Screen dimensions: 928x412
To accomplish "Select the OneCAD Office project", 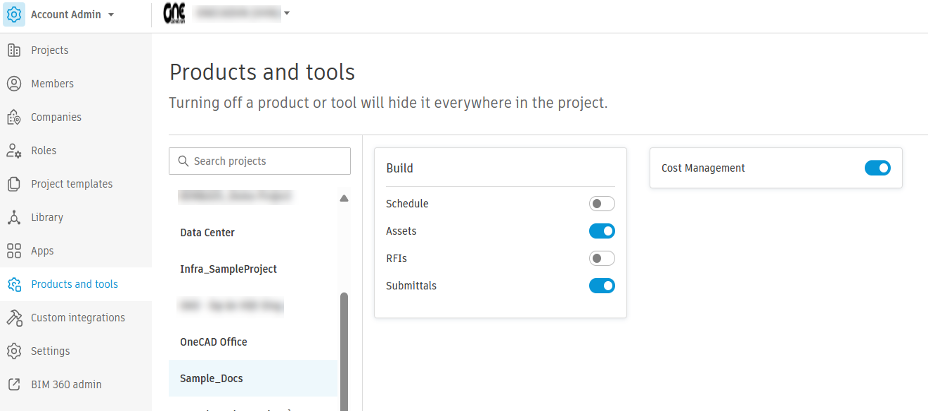I will [x=214, y=342].
